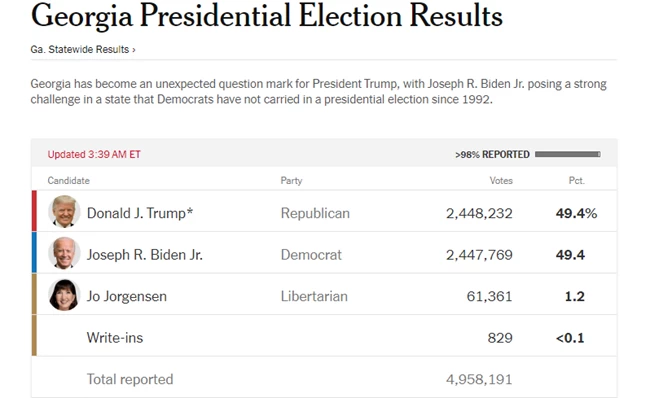Viewport: 650px width, 398px height.
Task: Click the Georgia Presidential Election Results headline
Action: pyautogui.click(x=267, y=17)
